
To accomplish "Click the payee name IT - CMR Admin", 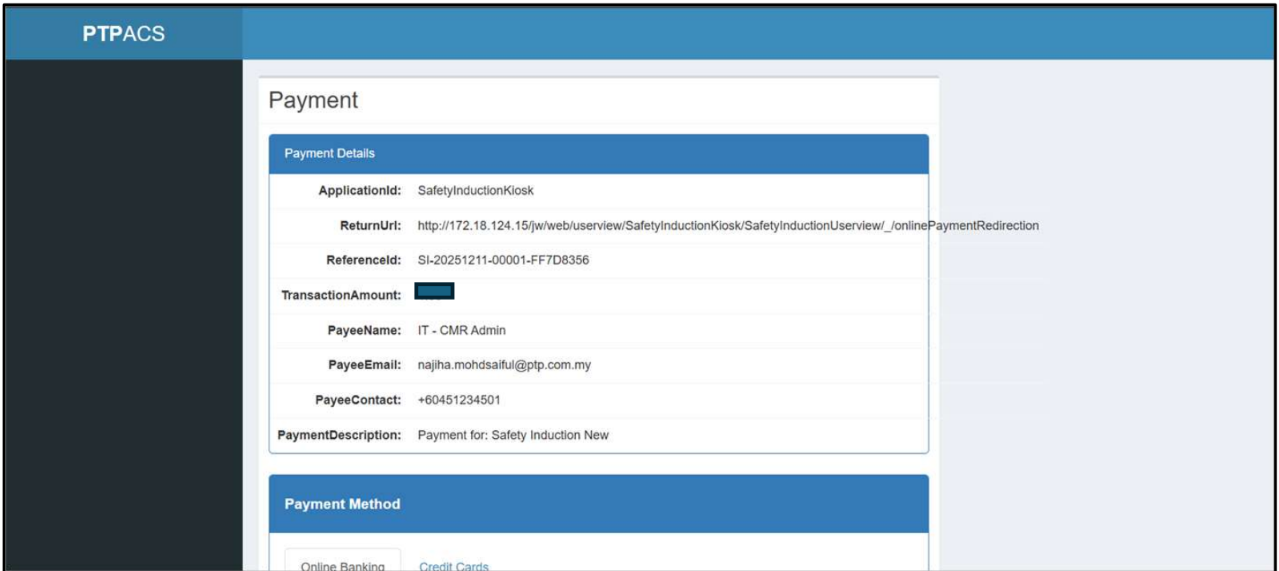I will click(x=469, y=330).
